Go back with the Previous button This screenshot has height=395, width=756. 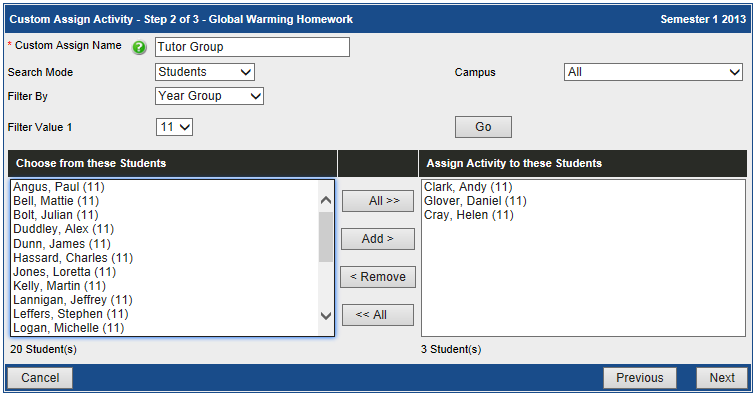640,378
